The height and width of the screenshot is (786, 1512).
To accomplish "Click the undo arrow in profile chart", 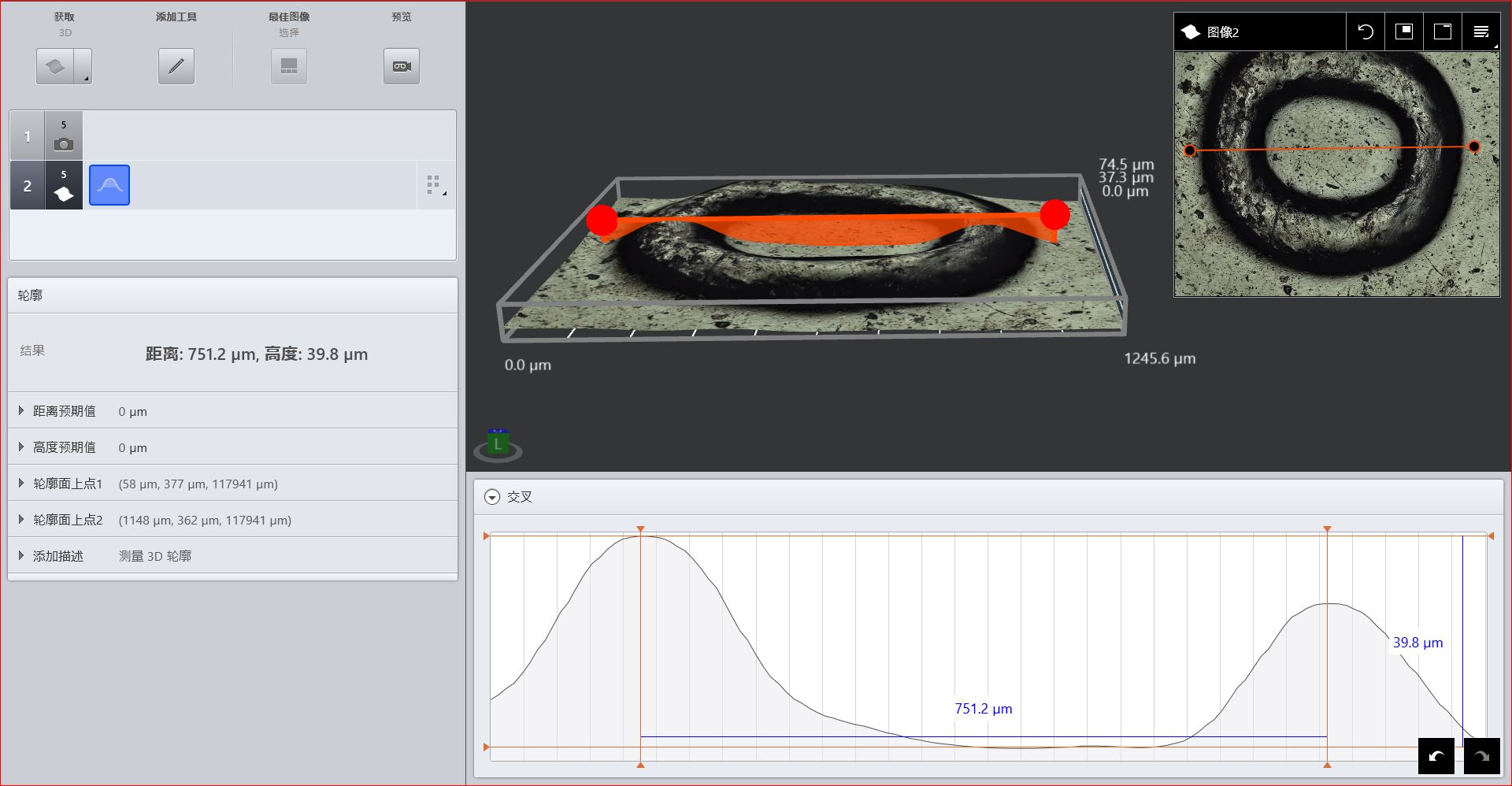I will click(1436, 756).
